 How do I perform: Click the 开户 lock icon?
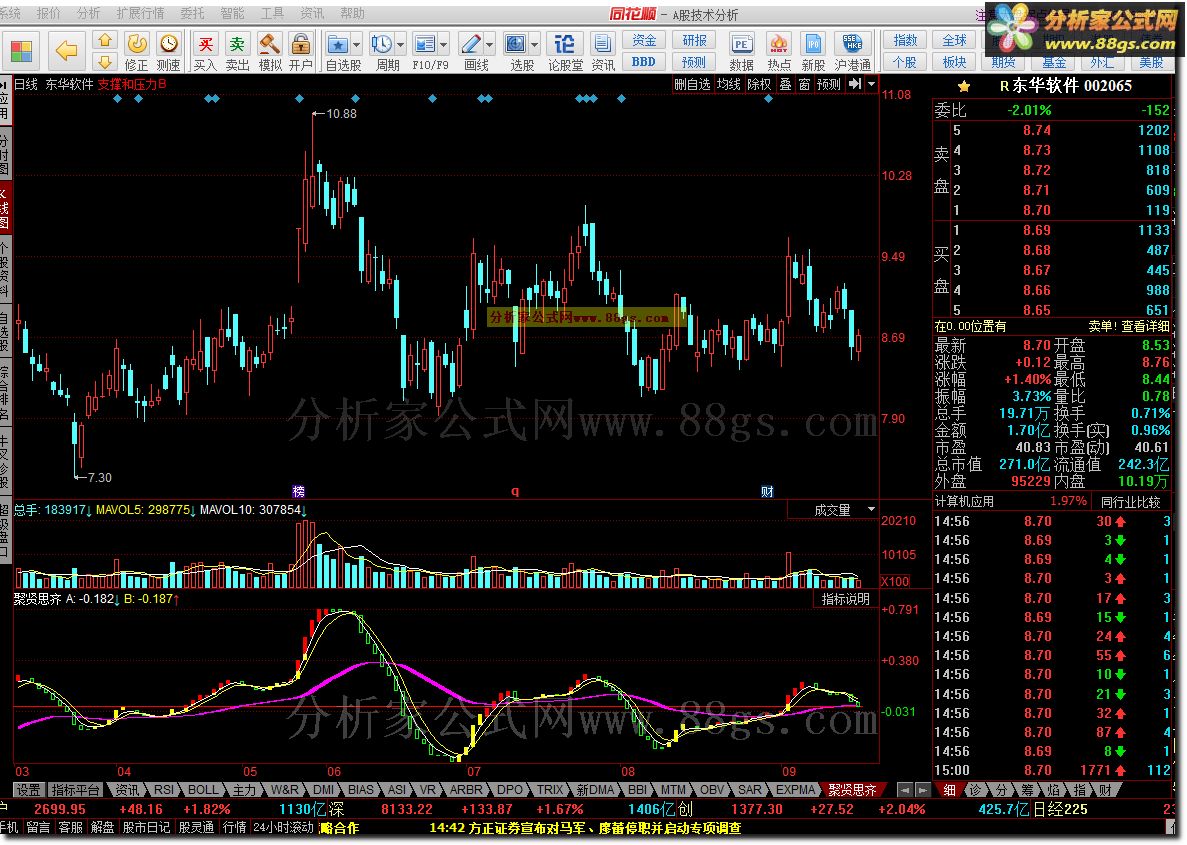[x=301, y=51]
